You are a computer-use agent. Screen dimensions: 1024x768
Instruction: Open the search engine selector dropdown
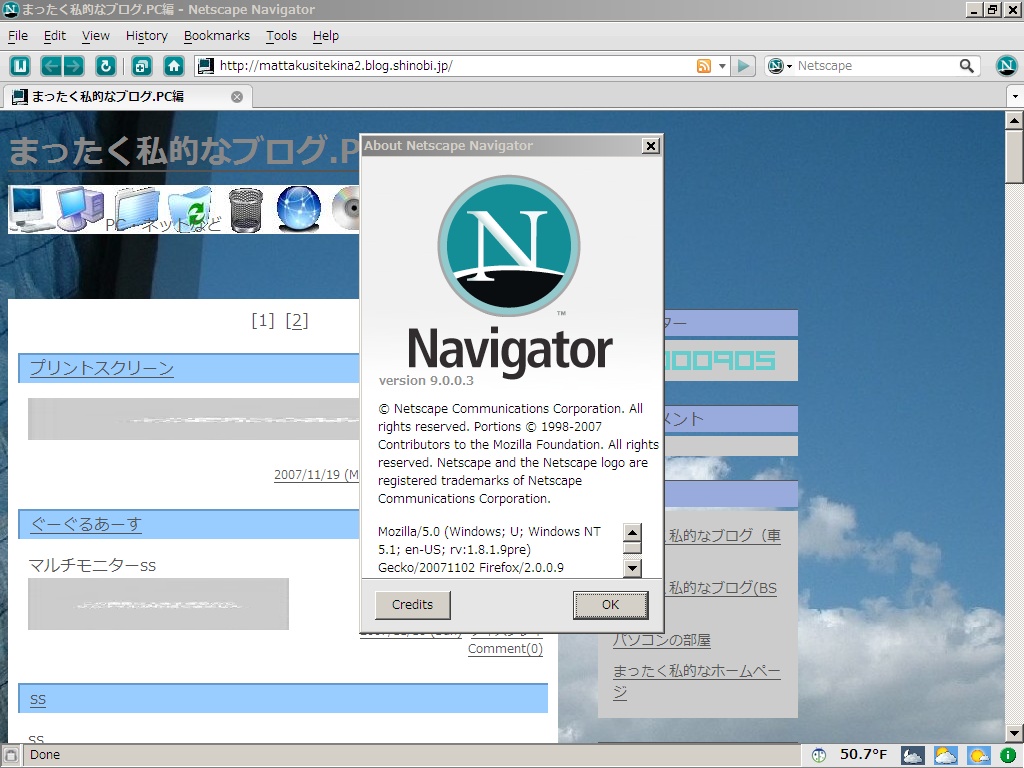click(x=779, y=66)
